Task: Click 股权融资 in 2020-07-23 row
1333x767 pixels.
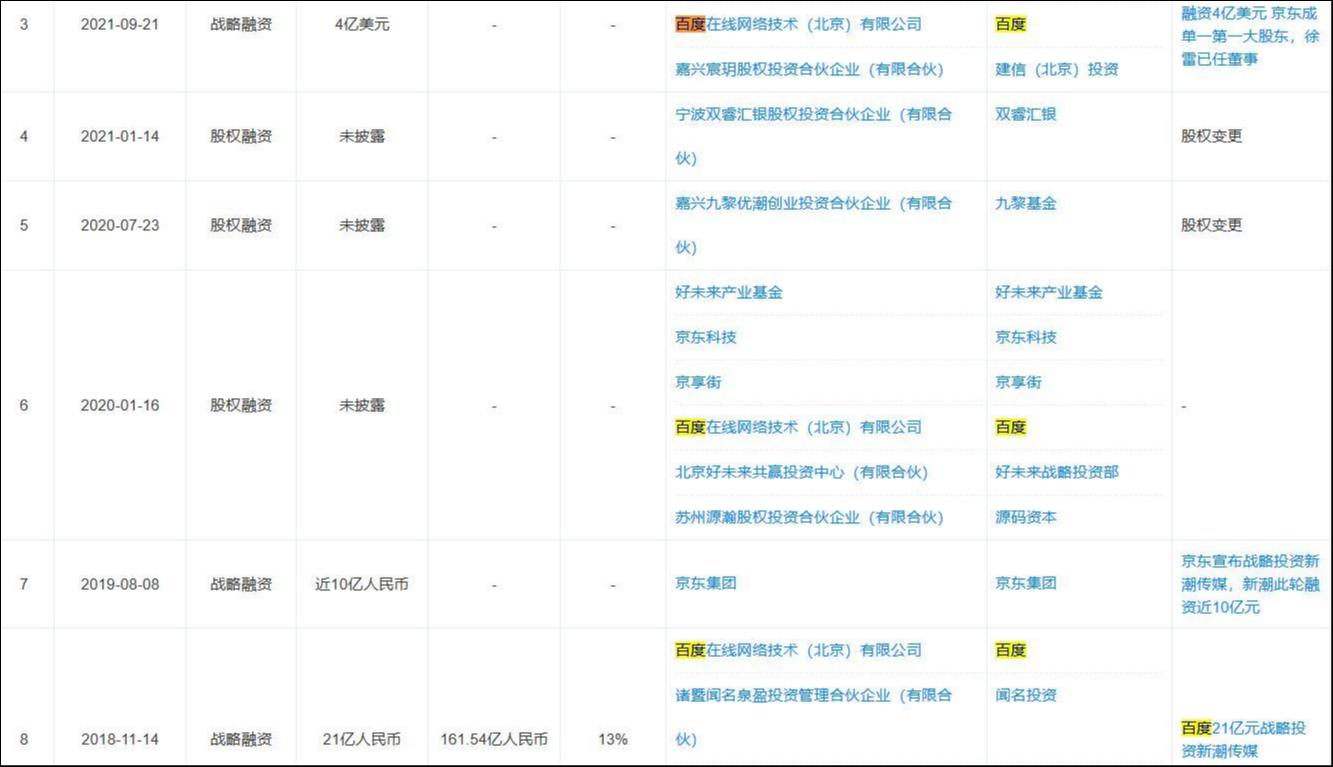Action: tap(240, 225)
